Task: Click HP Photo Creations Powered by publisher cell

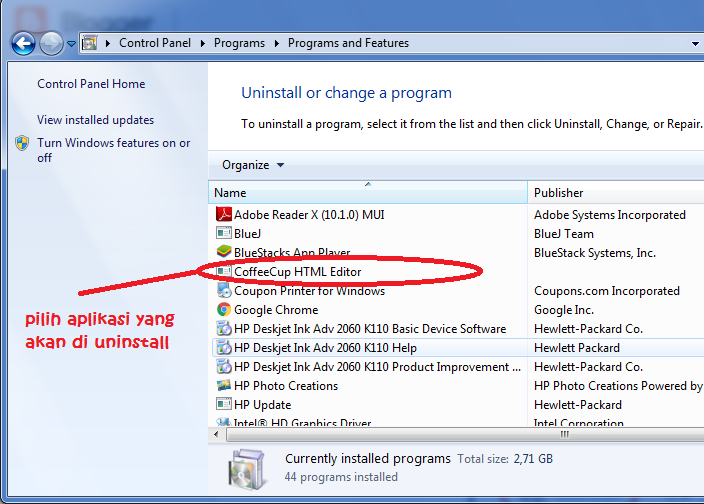Action: tap(618, 386)
